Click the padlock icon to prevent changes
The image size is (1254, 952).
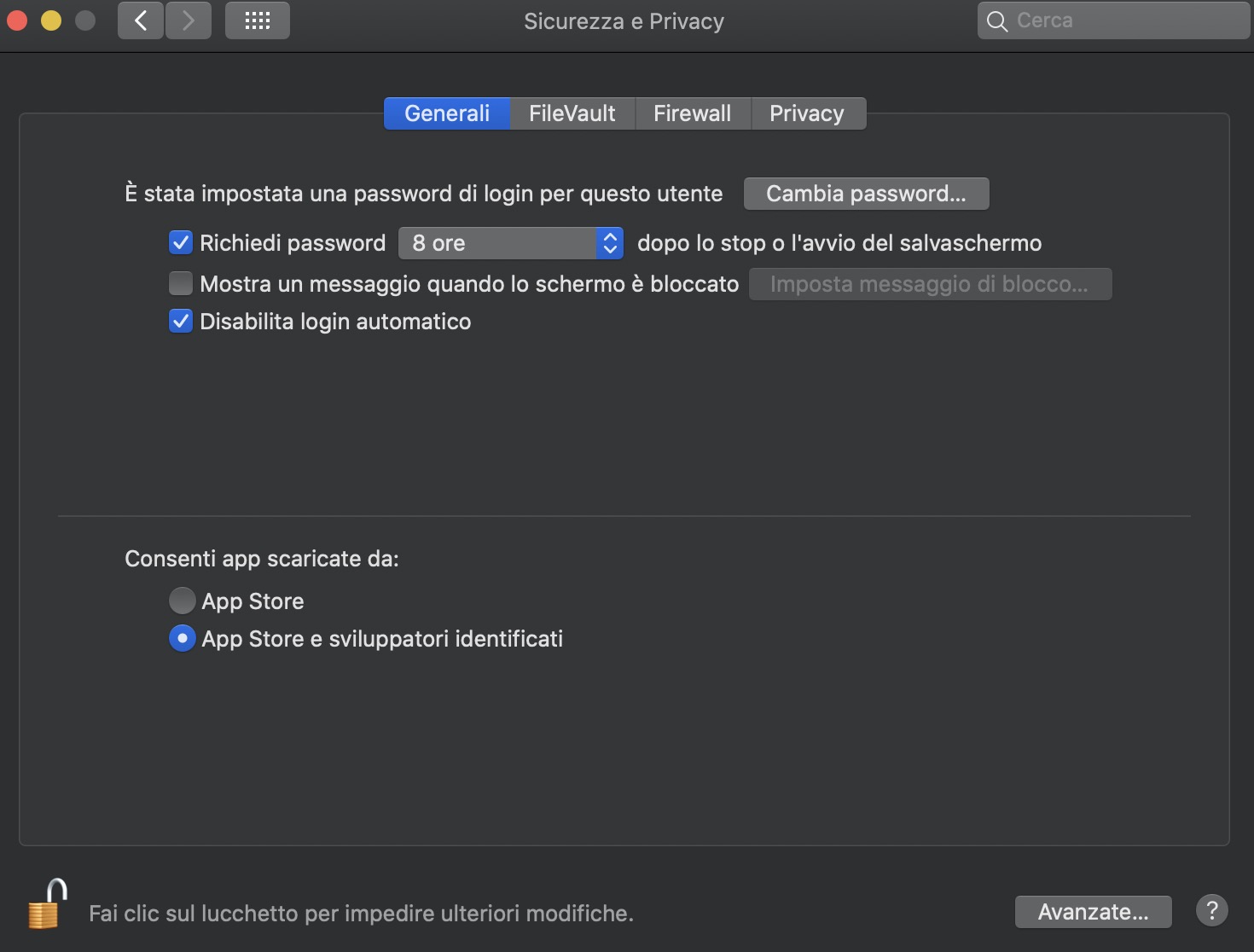47,905
